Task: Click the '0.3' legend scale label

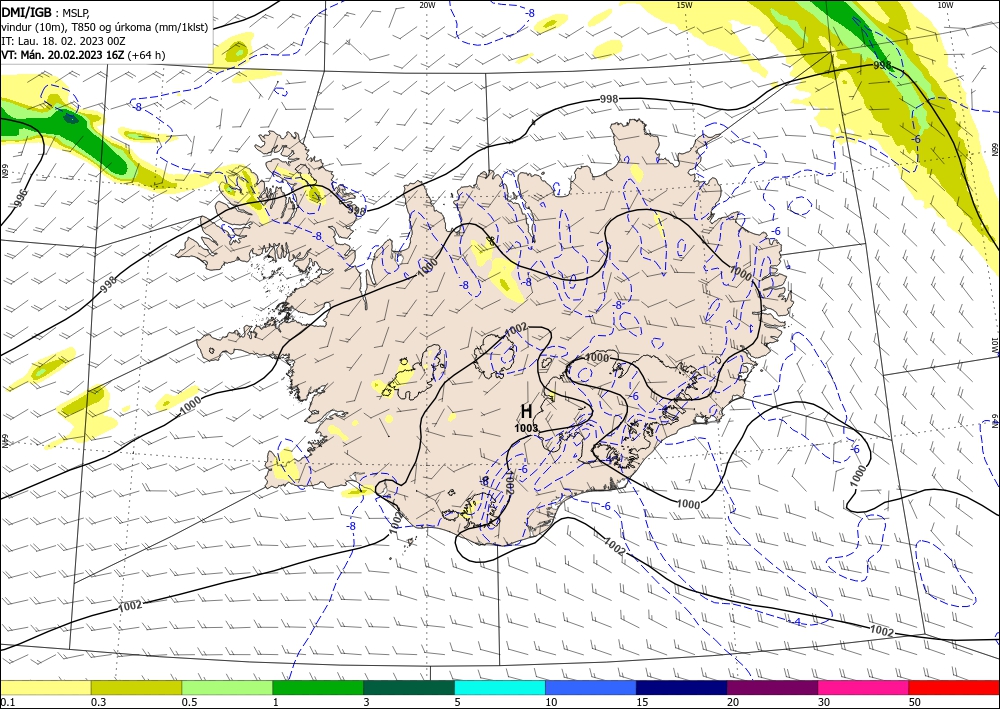Action: pyautogui.click(x=98, y=702)
